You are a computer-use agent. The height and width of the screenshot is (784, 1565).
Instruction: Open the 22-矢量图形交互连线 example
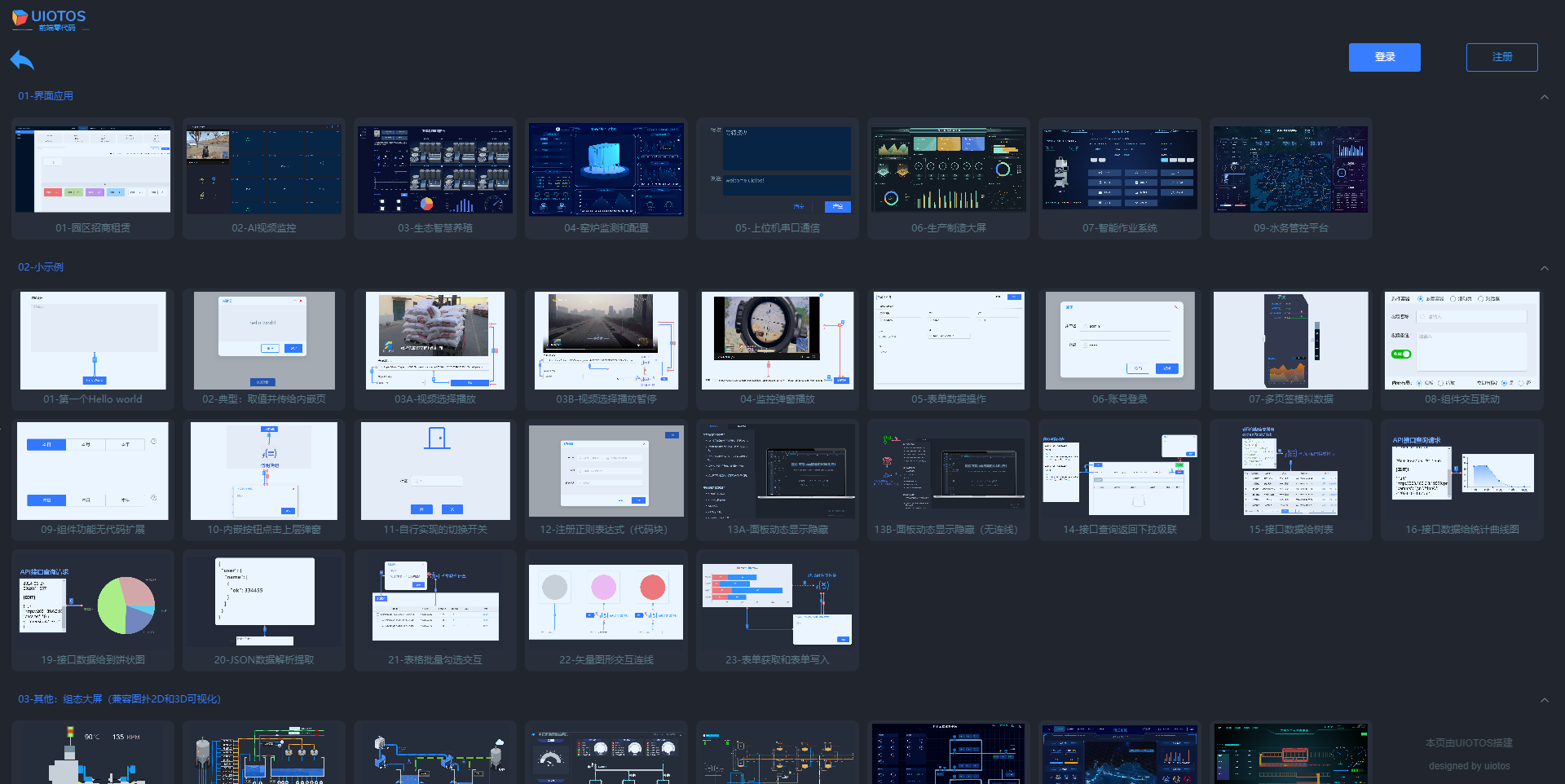coord(606,602)
